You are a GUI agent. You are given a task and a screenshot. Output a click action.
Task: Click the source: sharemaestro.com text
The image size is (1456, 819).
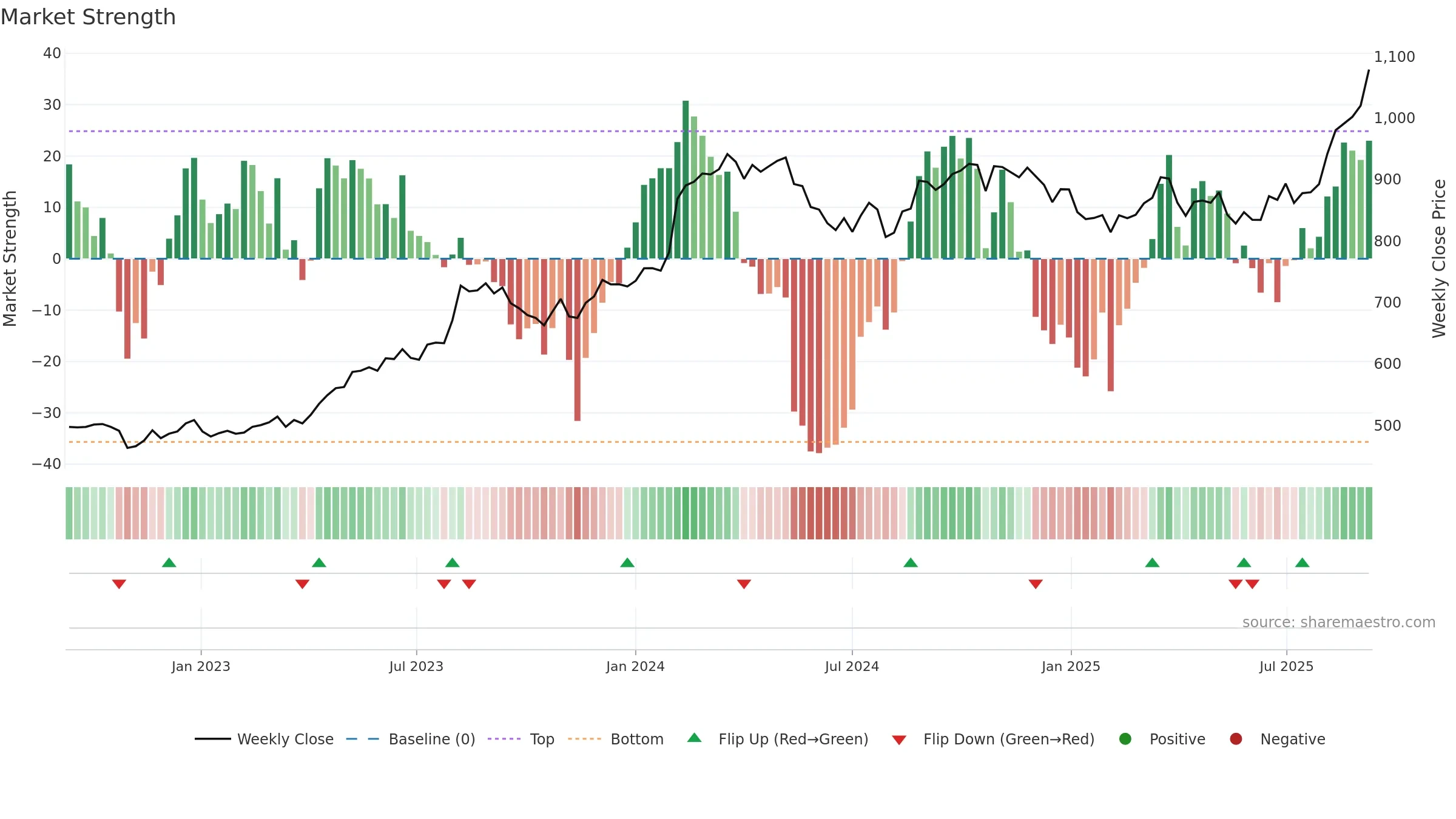click(x=1339, y=622)
